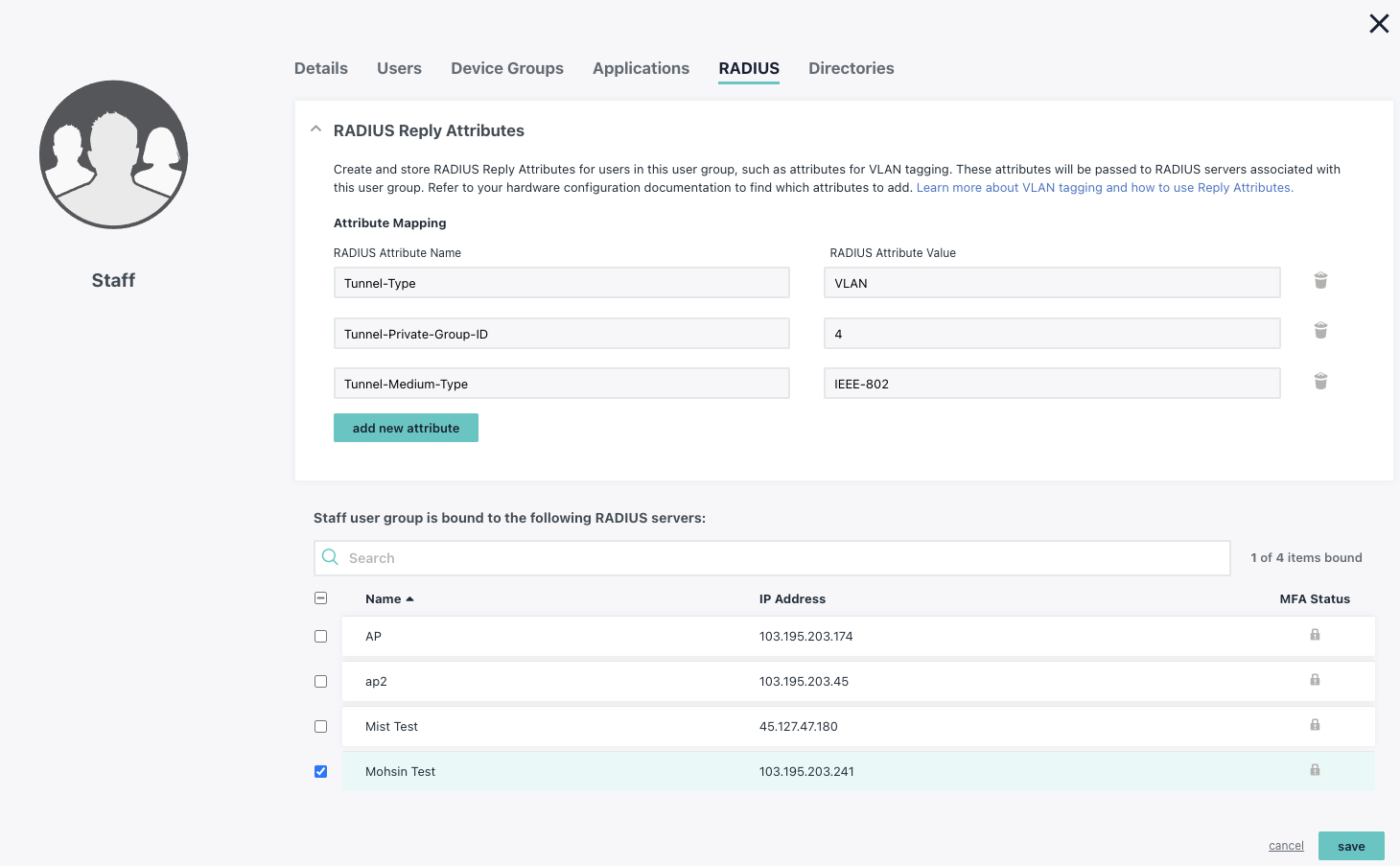Remove the Tunnel-Medium-Type attribute via trash icon
The width and height of the screenshot is (1400, 866).
[1320, 382]
